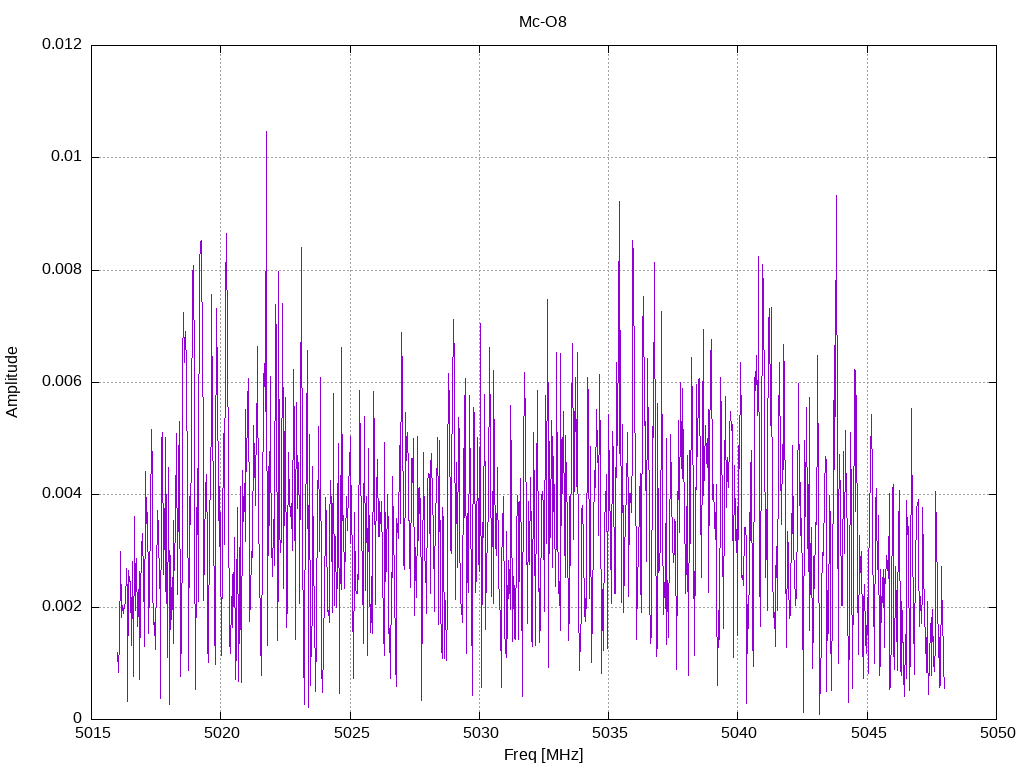Image resolution: width=1024 pixels, height=768 pixels.
Task: Click the x-axis tick label 5040
Action: click(739, 733)
